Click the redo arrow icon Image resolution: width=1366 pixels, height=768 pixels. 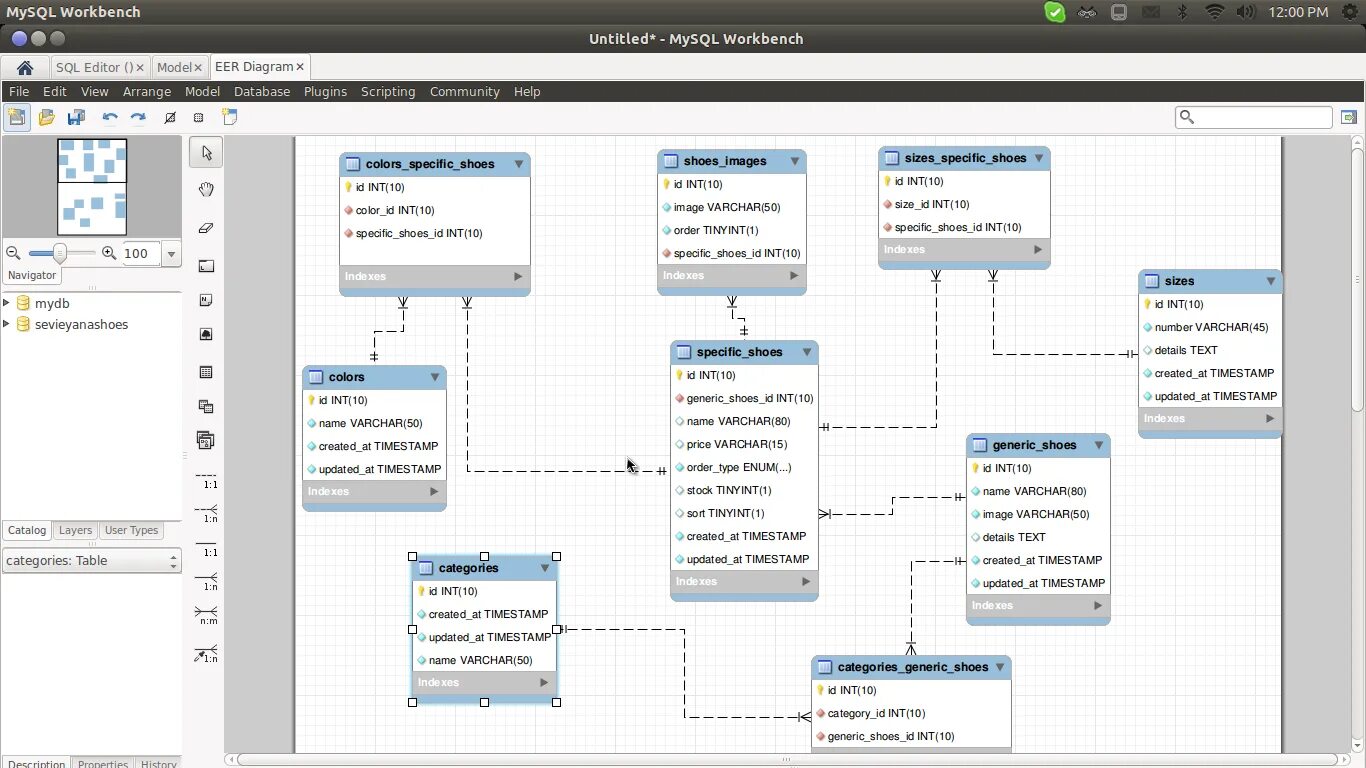tap(138, 117)
